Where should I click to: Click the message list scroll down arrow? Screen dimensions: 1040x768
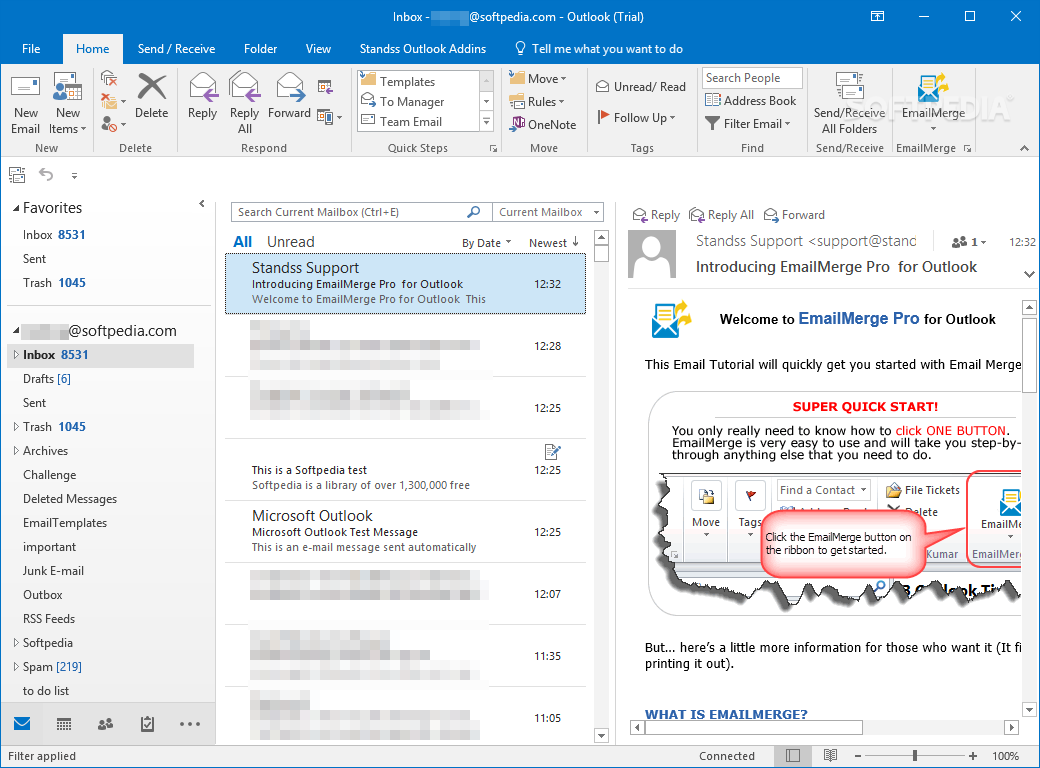[602, 735]
